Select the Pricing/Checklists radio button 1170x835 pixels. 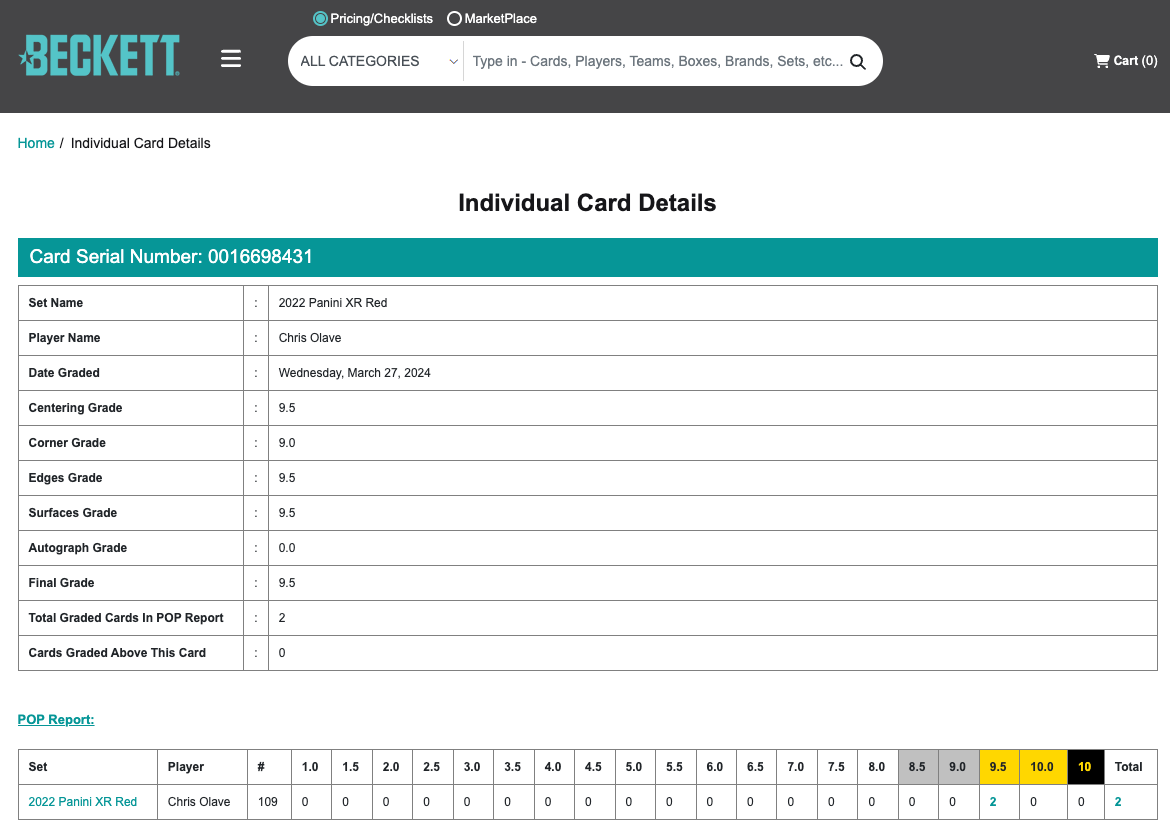pos(320,19)
